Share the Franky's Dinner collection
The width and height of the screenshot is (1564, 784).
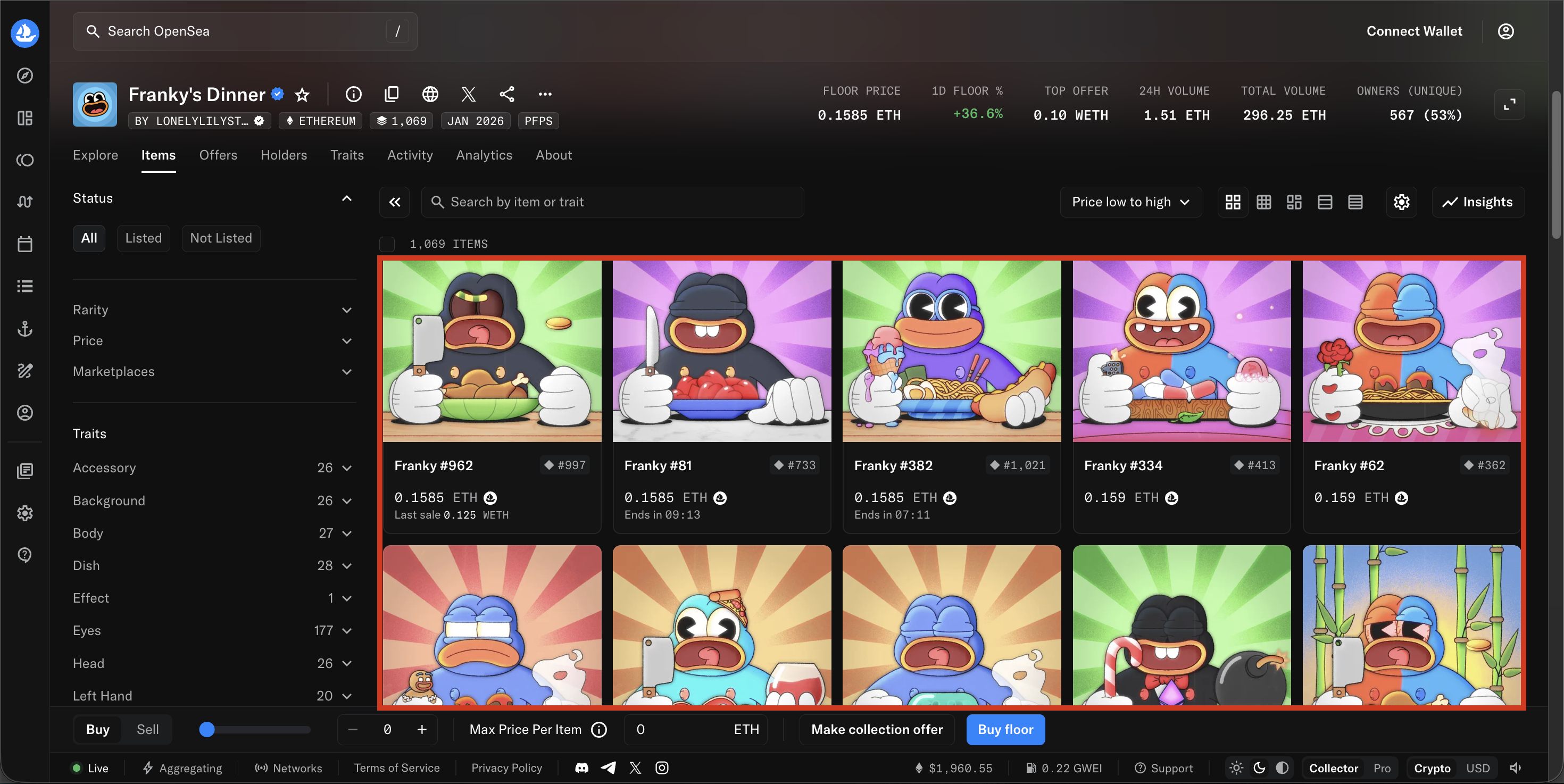[x=507, y=95]
